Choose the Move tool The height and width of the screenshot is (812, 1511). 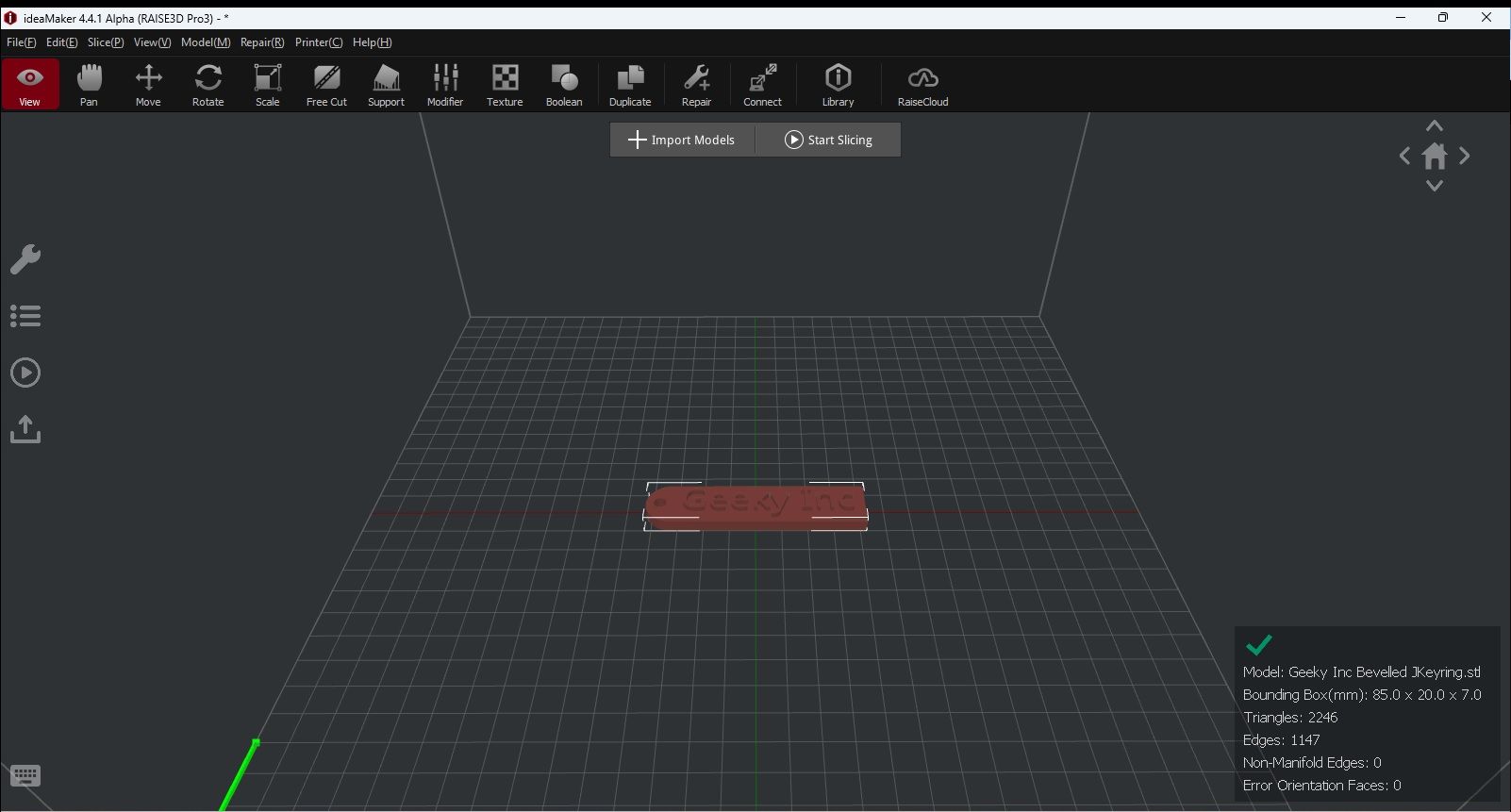click(148, 84)
